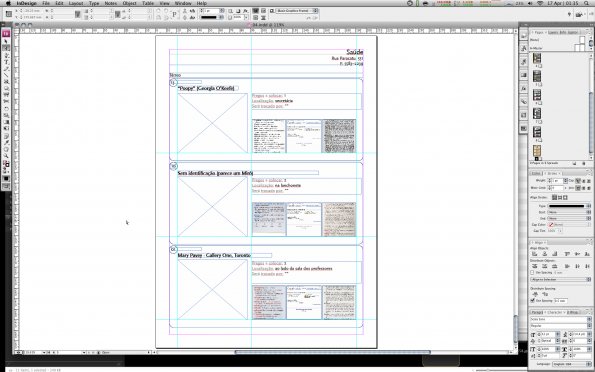Screen dimensions: 595x372
Task: Click the distribute top edges icon
Action: tap(535, 266)
